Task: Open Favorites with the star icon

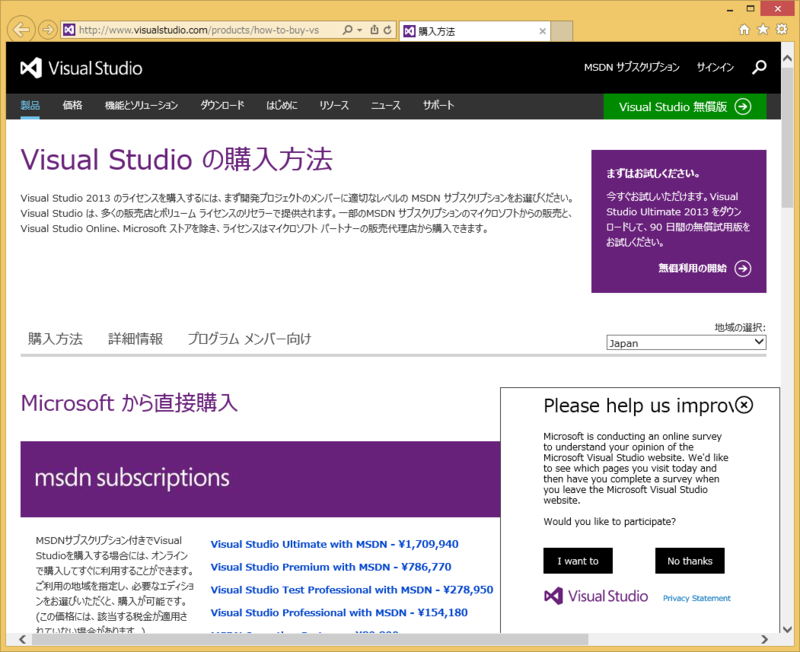Action: (763, 29)
